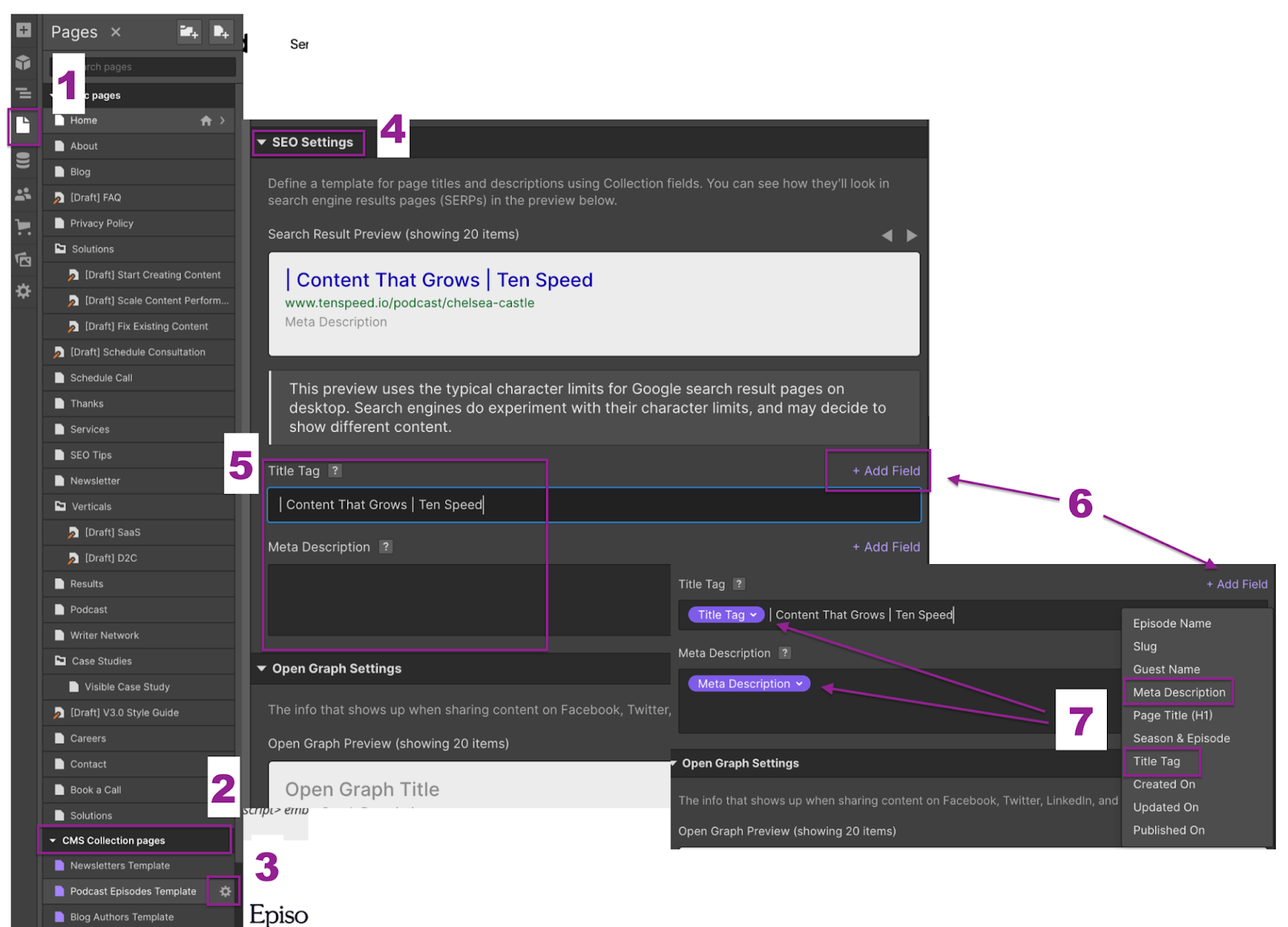Click the Content That Grows preview title link

[440, 280]
